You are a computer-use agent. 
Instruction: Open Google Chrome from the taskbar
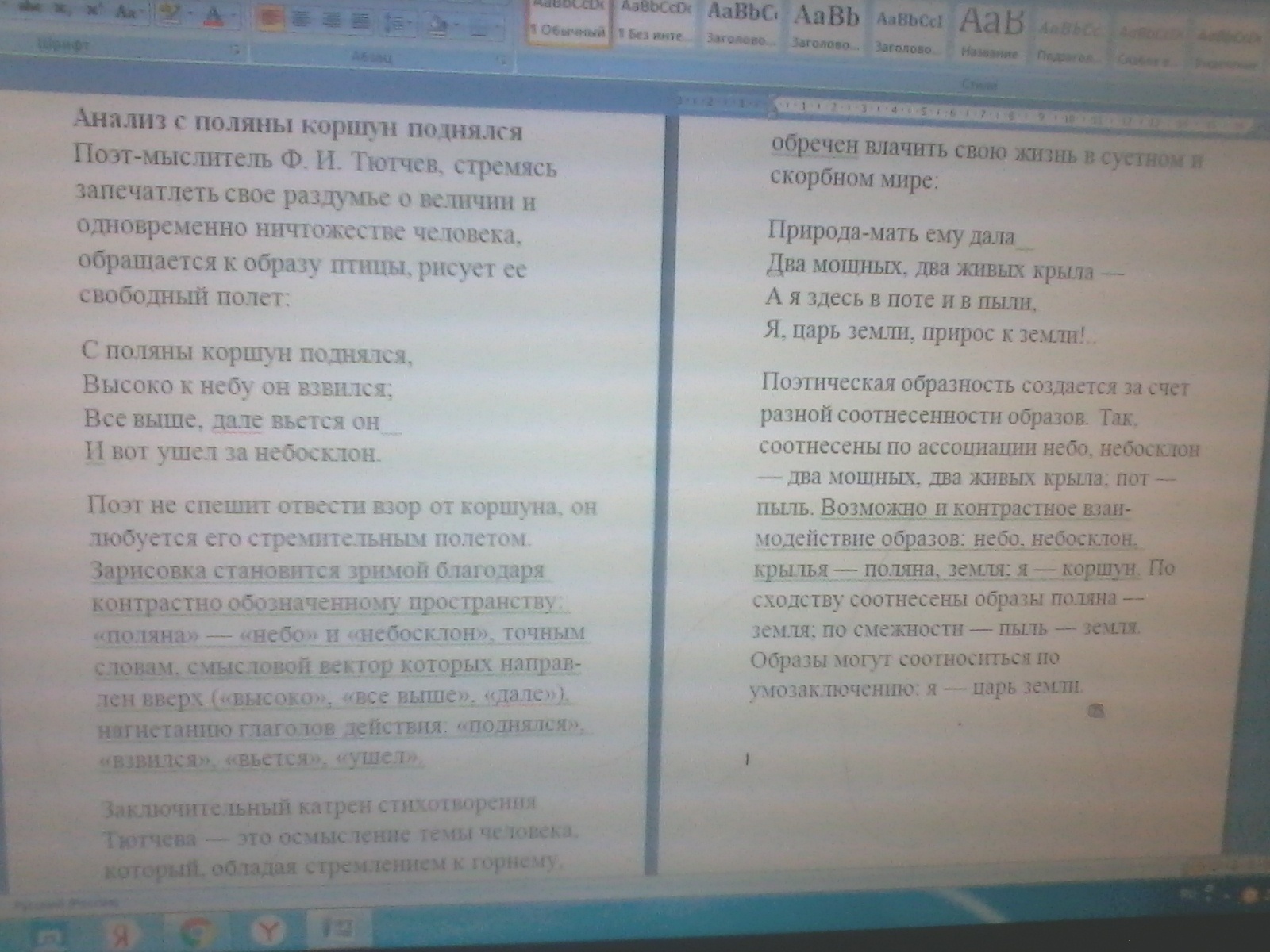198,931
